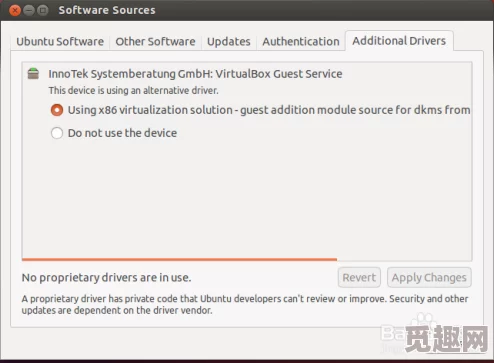Click the Revert button
This screenshot has width=494, height=363.
point(359,277)
